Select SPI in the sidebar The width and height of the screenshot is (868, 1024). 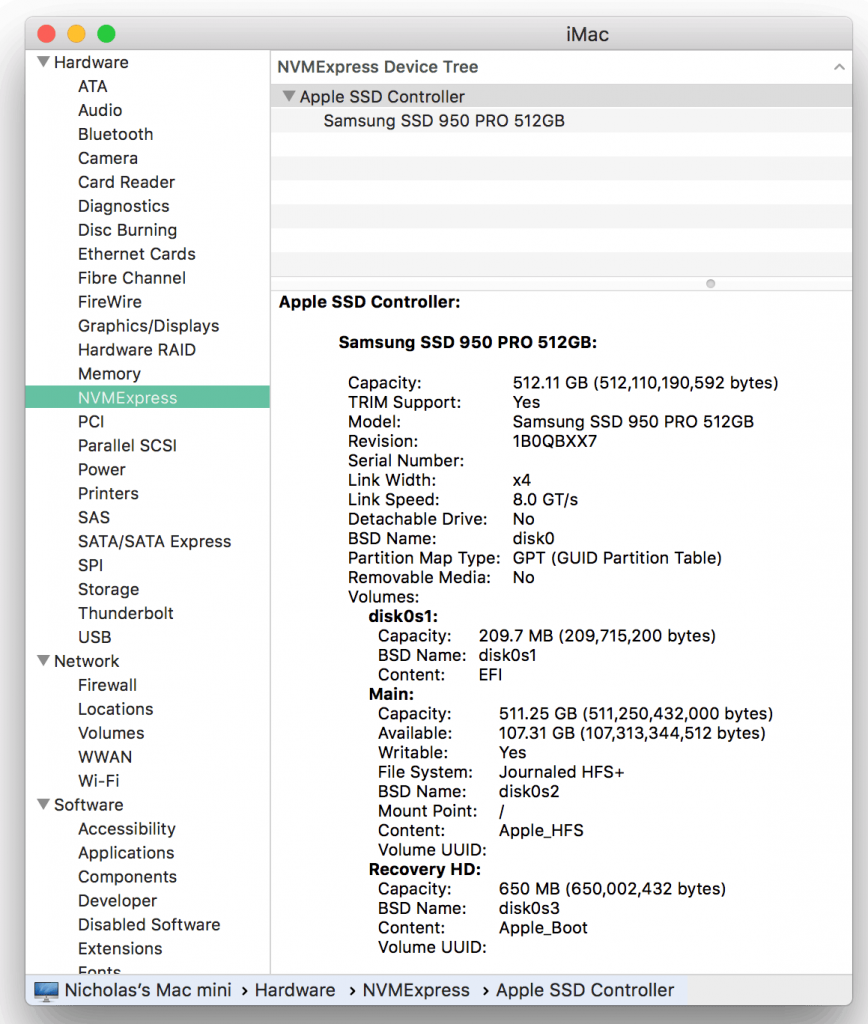tap(90, 566)
